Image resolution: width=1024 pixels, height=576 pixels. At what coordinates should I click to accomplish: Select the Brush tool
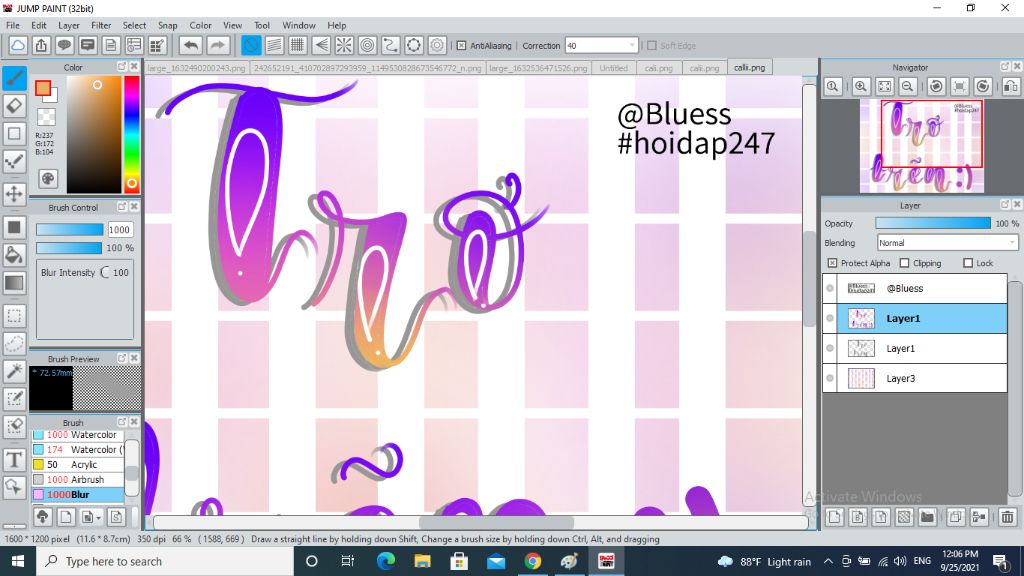tap(14, 78)
